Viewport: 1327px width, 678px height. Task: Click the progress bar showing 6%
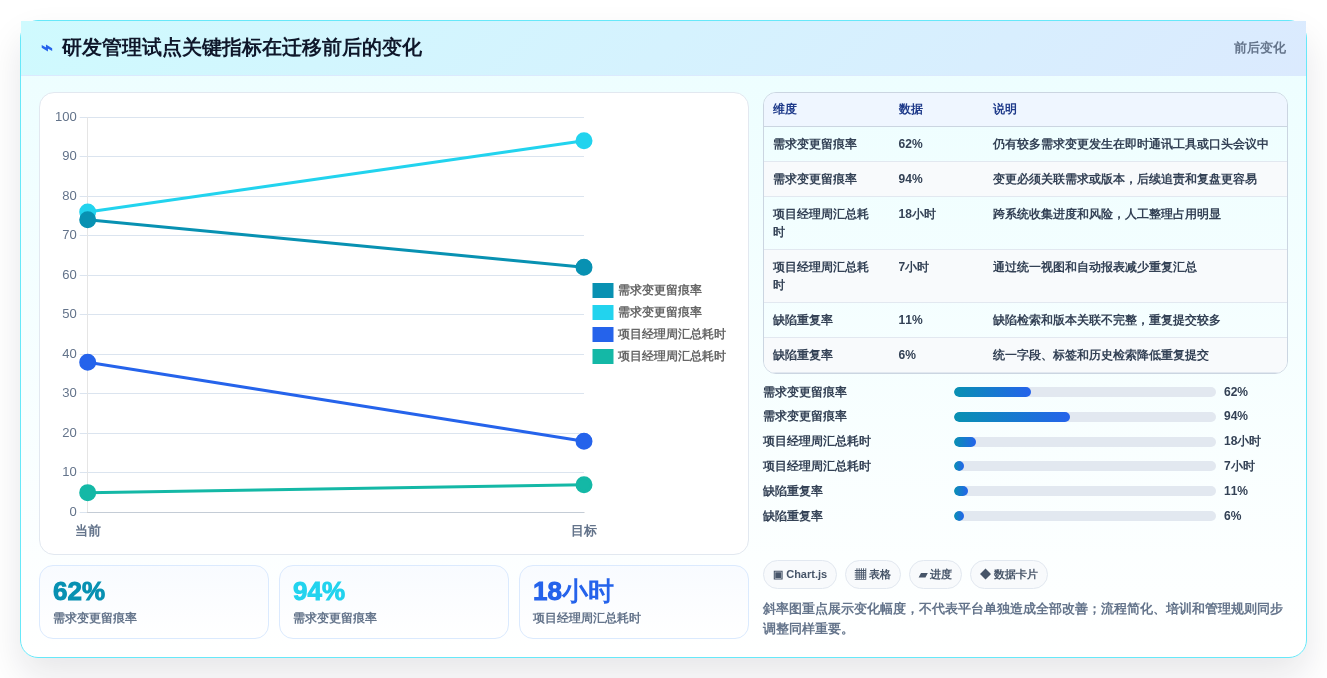(x=1085, y=516)
